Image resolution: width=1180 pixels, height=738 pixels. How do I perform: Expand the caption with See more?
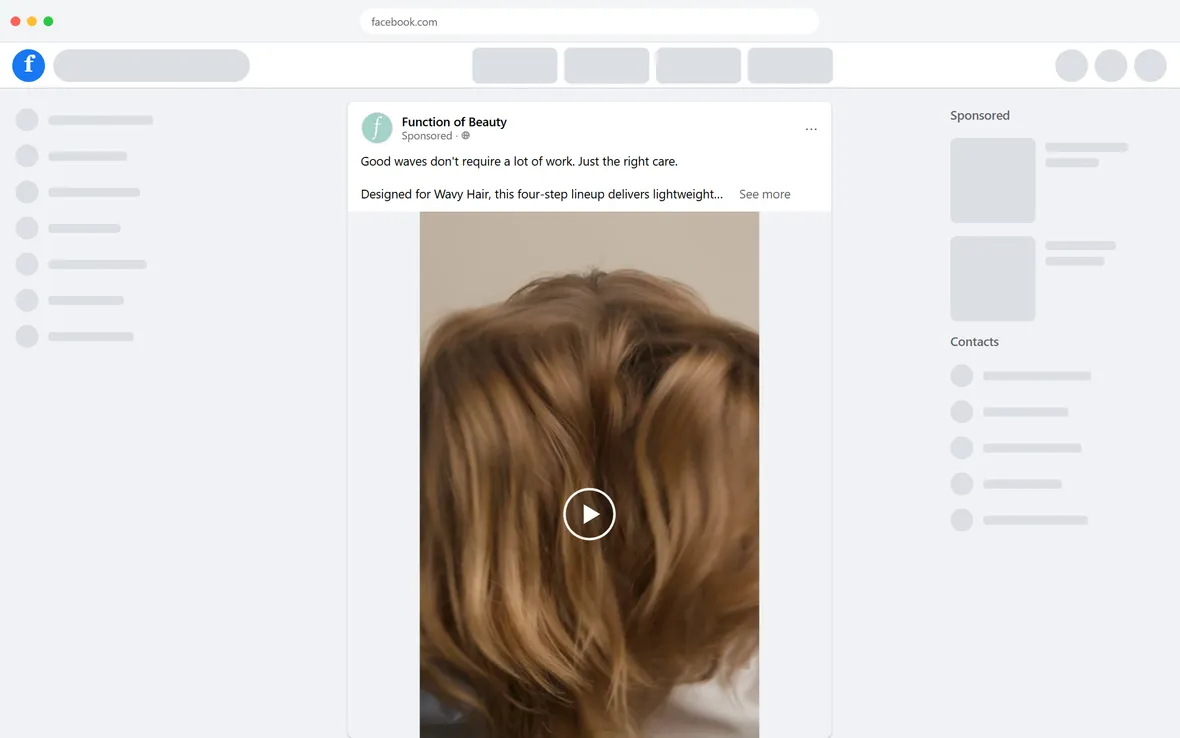[765, 194]
